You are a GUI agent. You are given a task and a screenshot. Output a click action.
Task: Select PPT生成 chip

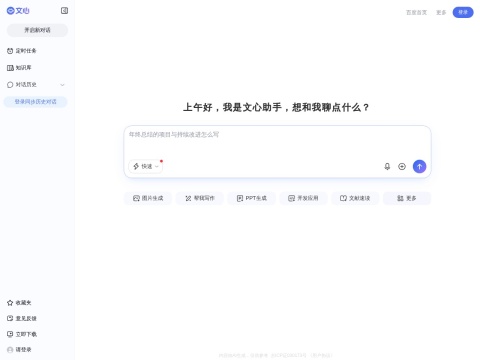coord(252,198)
